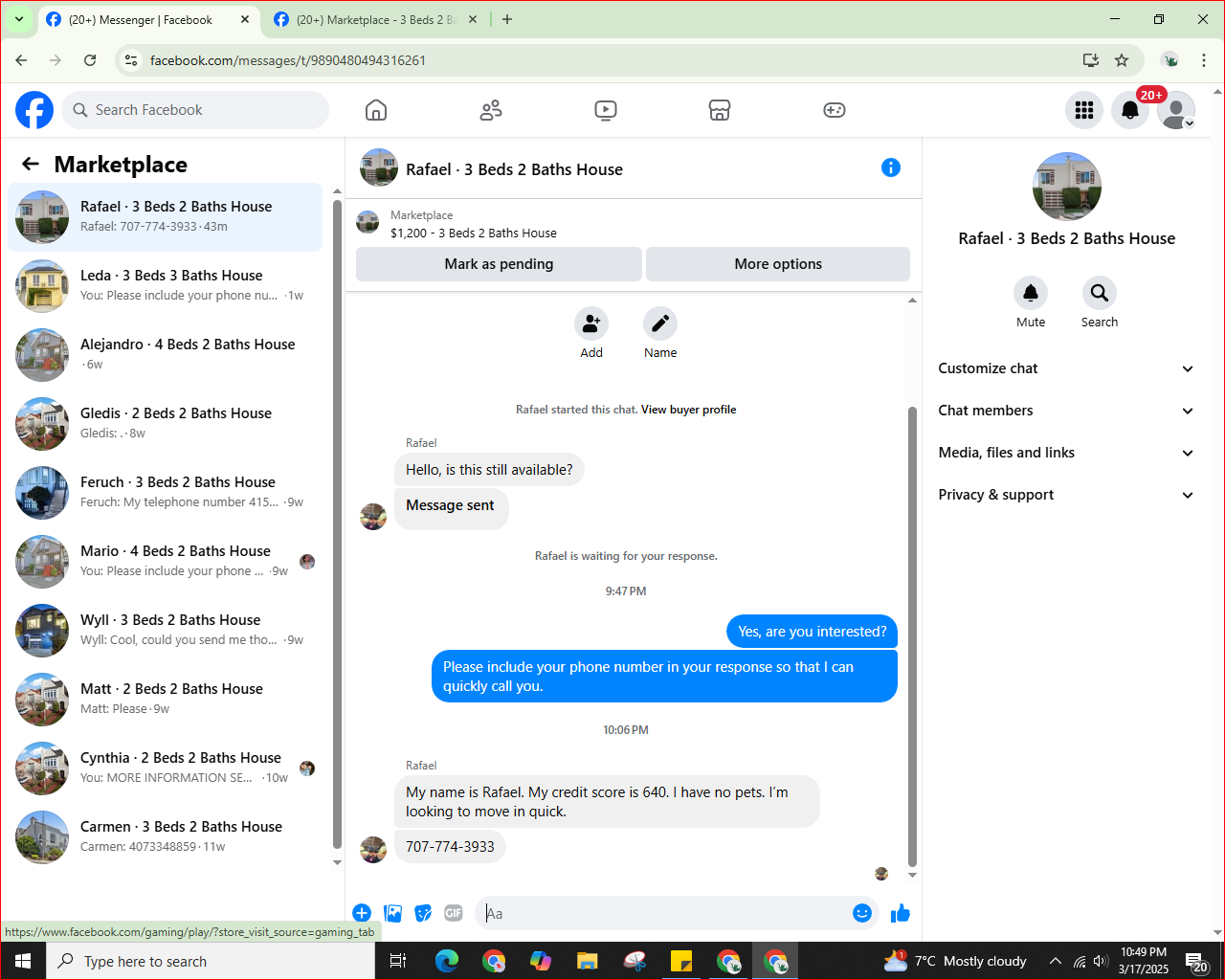Search in conversation via magnifier icon
The image size is (1225, 980).
[x=1100, y=293]
